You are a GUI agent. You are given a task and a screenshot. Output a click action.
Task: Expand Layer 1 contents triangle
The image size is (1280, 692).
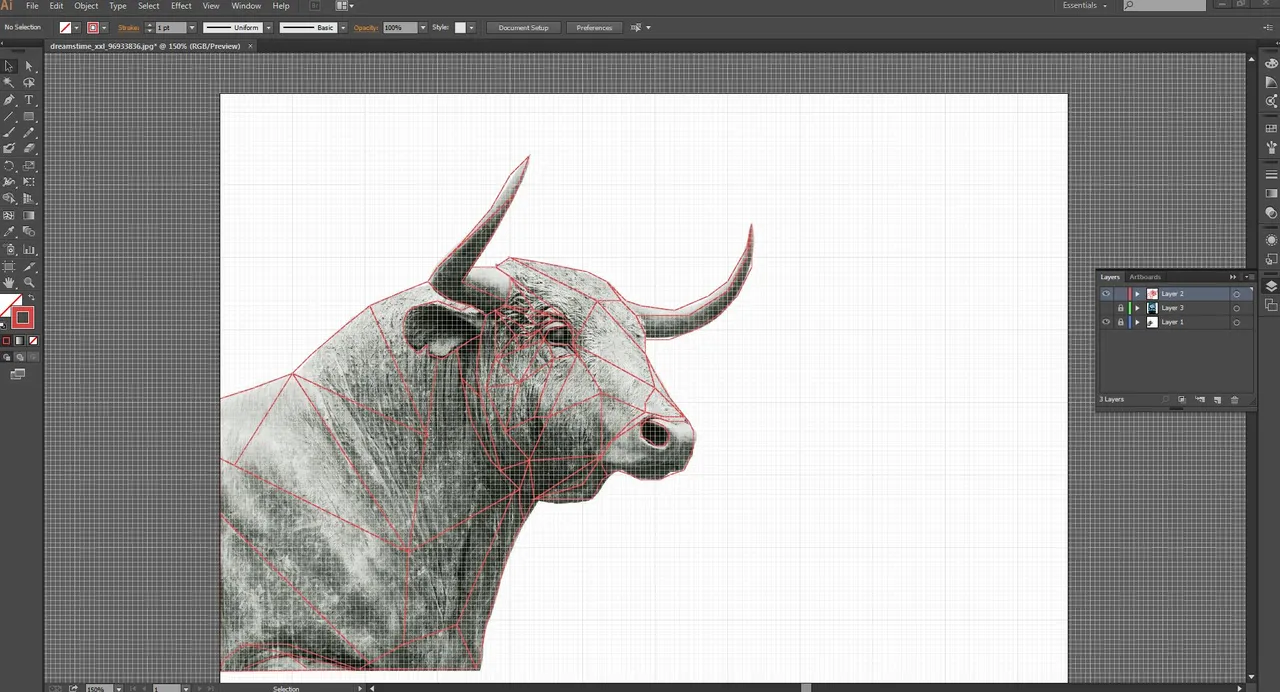(1137, 322)
